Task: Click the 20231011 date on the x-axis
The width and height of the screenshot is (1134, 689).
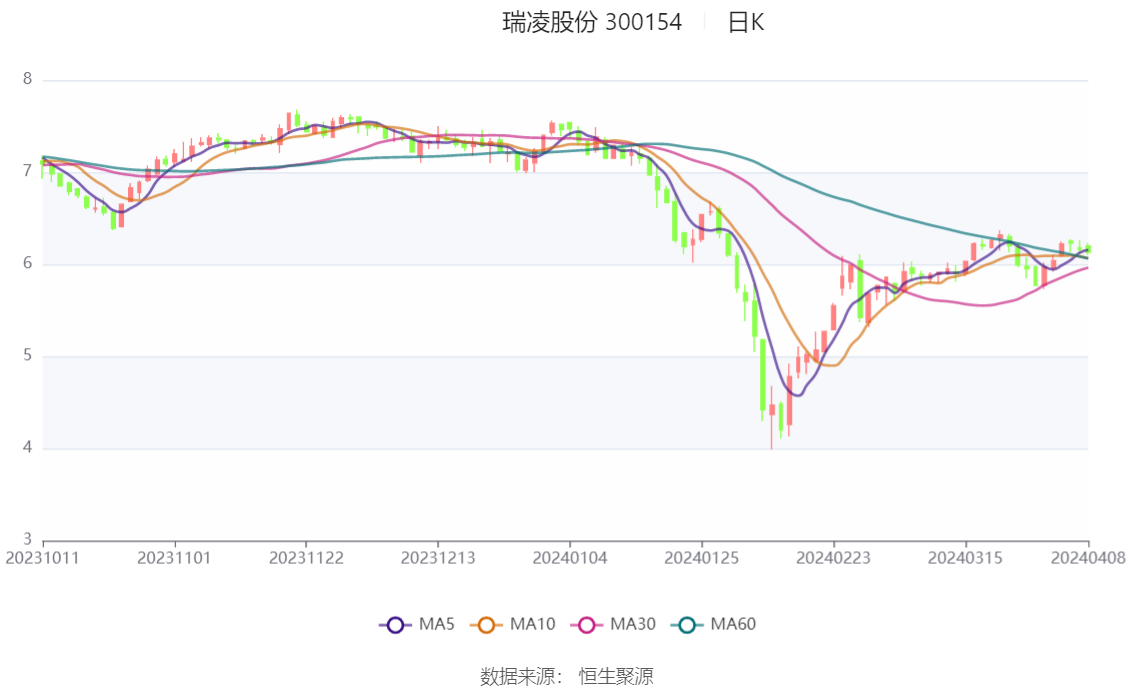Action: [43, 557]
